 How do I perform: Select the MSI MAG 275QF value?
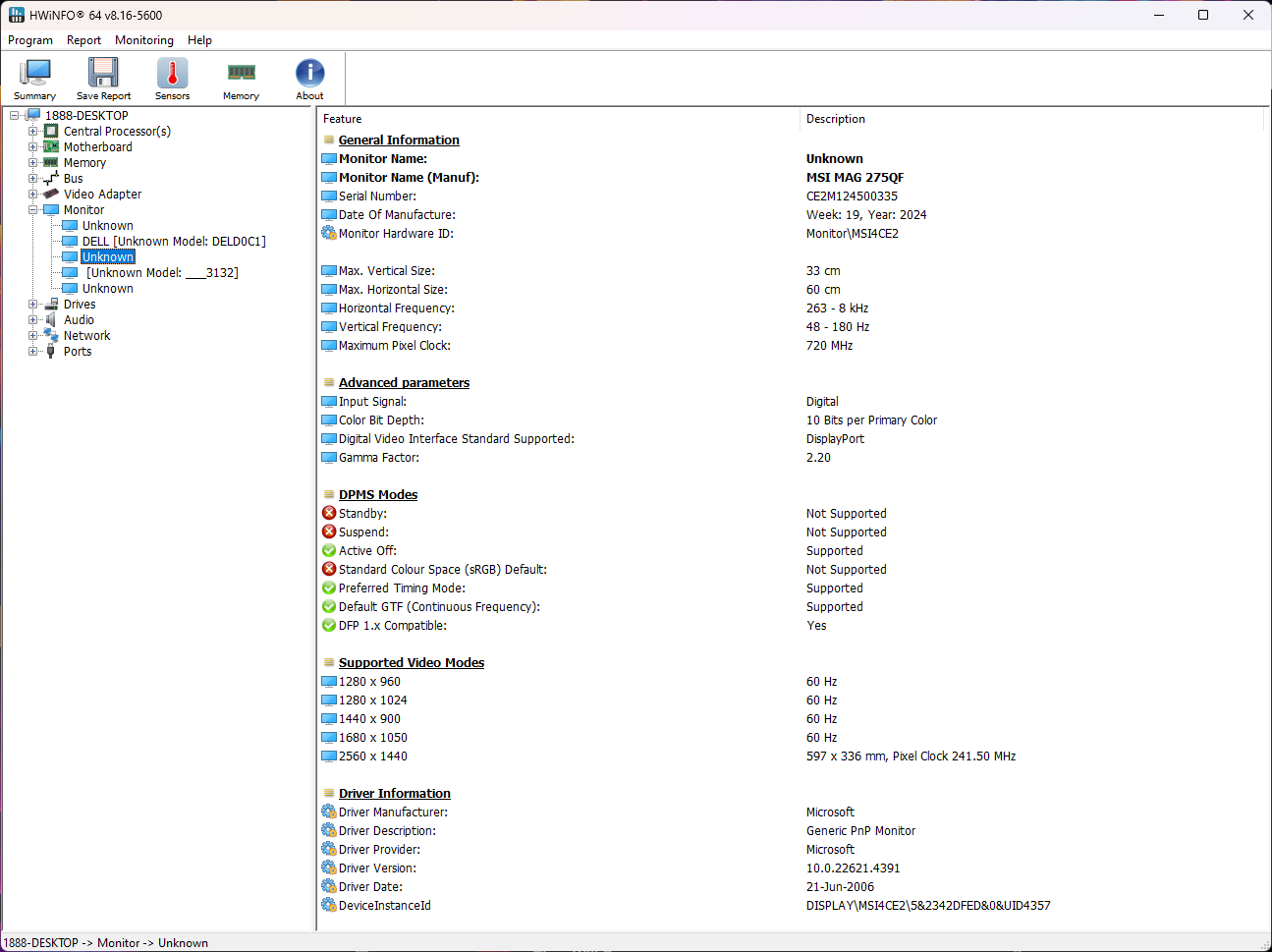click(855, 177)
